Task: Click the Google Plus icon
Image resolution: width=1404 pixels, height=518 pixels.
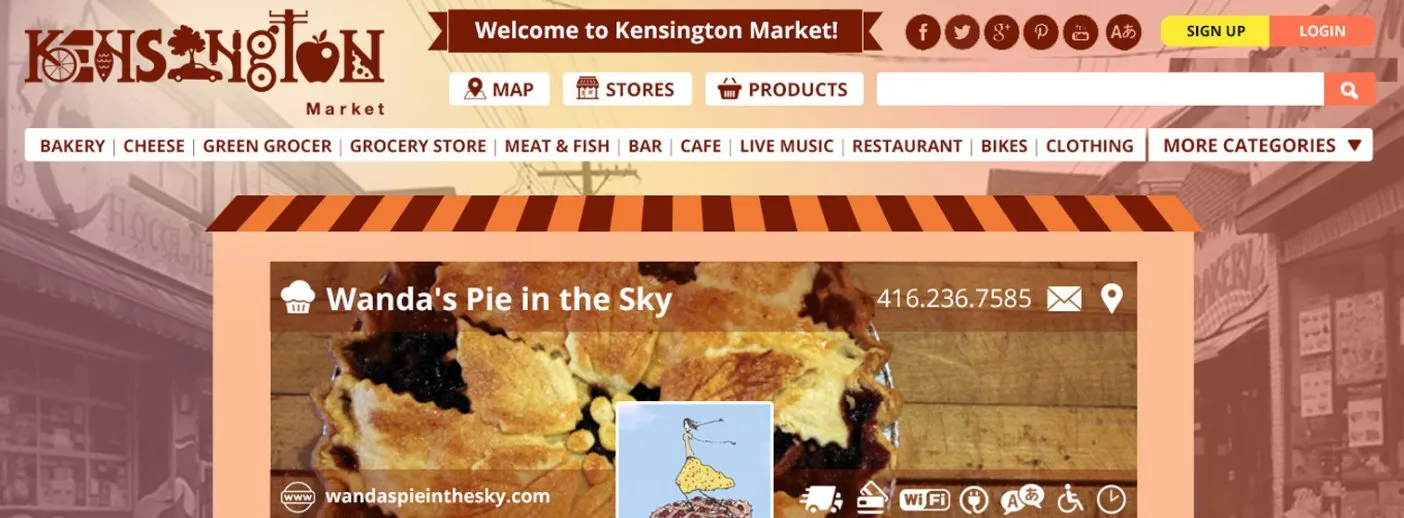Action: click(1001, 32)
